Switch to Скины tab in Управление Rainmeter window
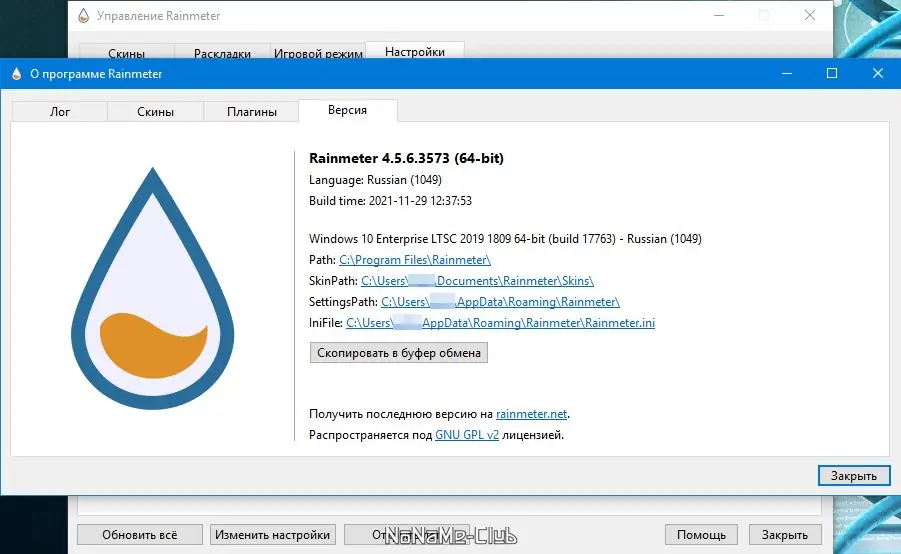The width and height of the screenshot is (901, 554). pos(126,53)
